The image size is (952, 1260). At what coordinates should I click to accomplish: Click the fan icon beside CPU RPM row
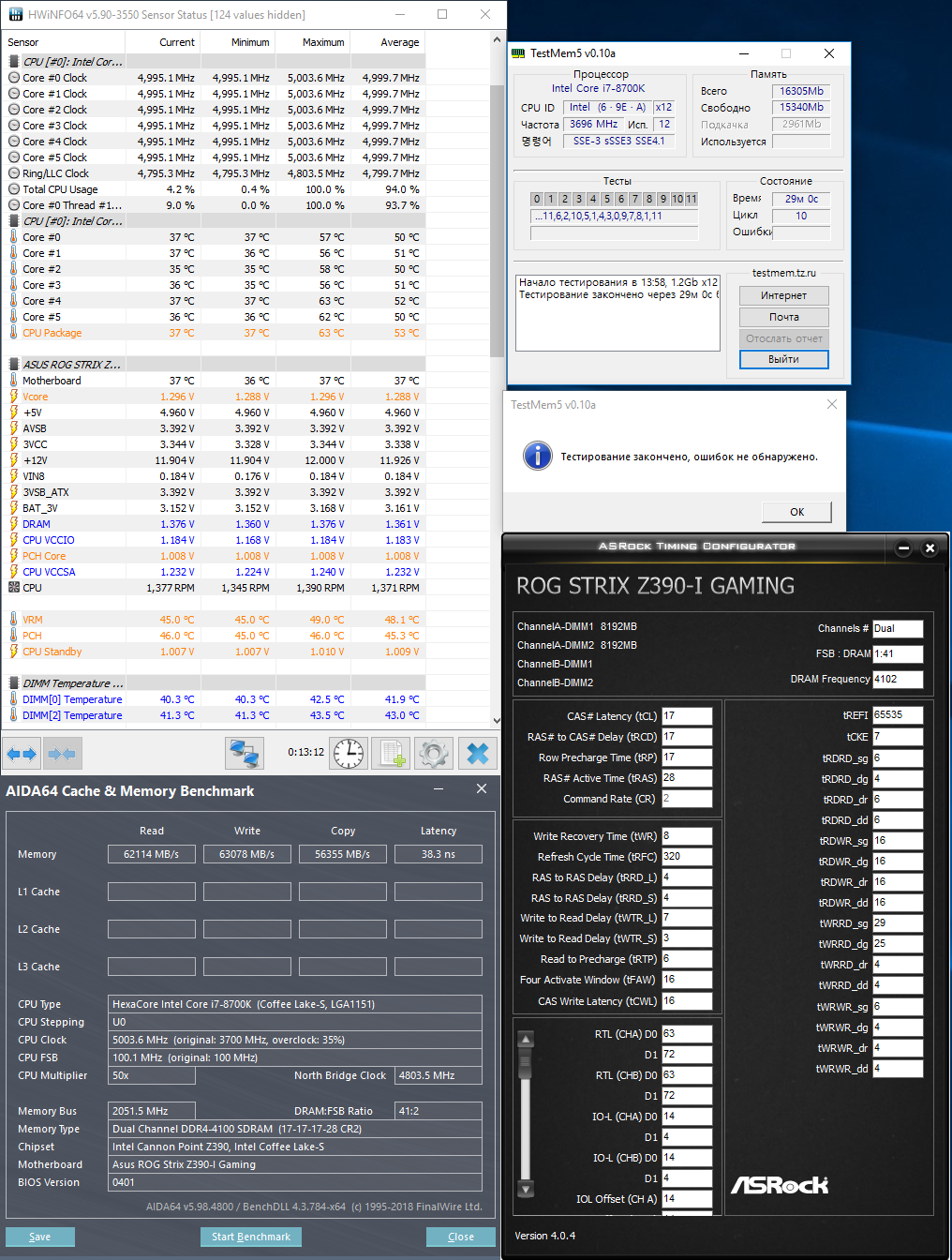click(x=13, y=588)
